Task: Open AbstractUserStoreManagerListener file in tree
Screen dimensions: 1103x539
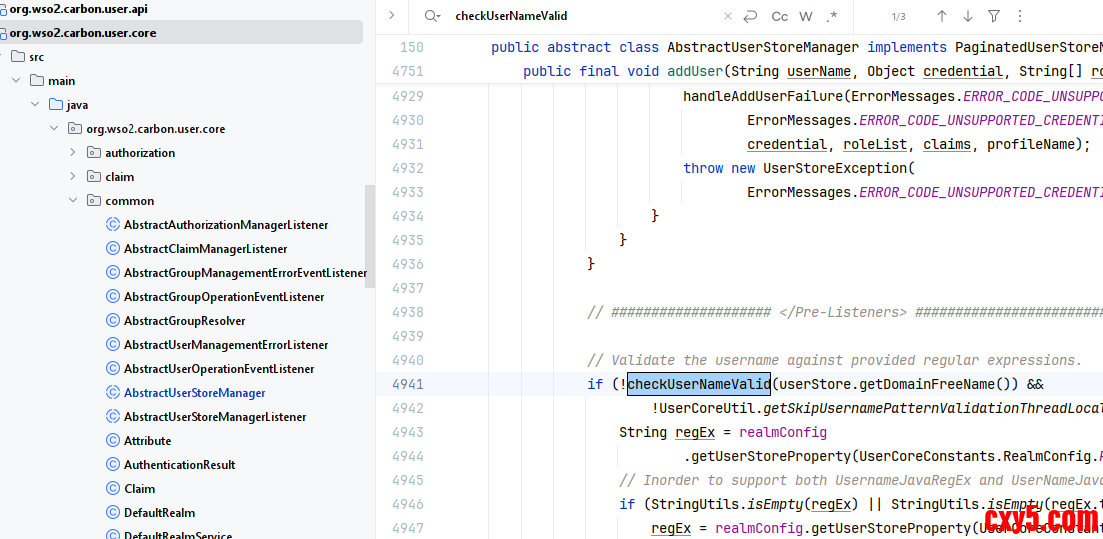Action: point(215,417)
